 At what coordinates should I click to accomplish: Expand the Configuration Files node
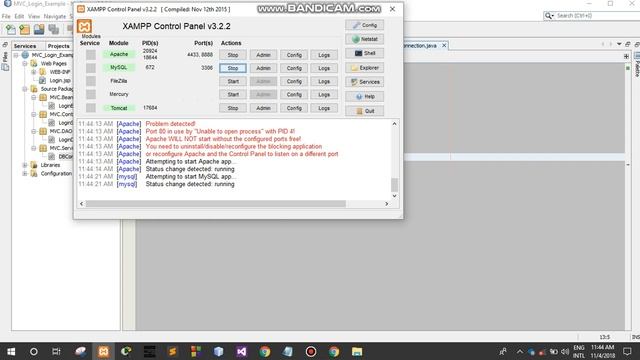[x=25, y=173]
